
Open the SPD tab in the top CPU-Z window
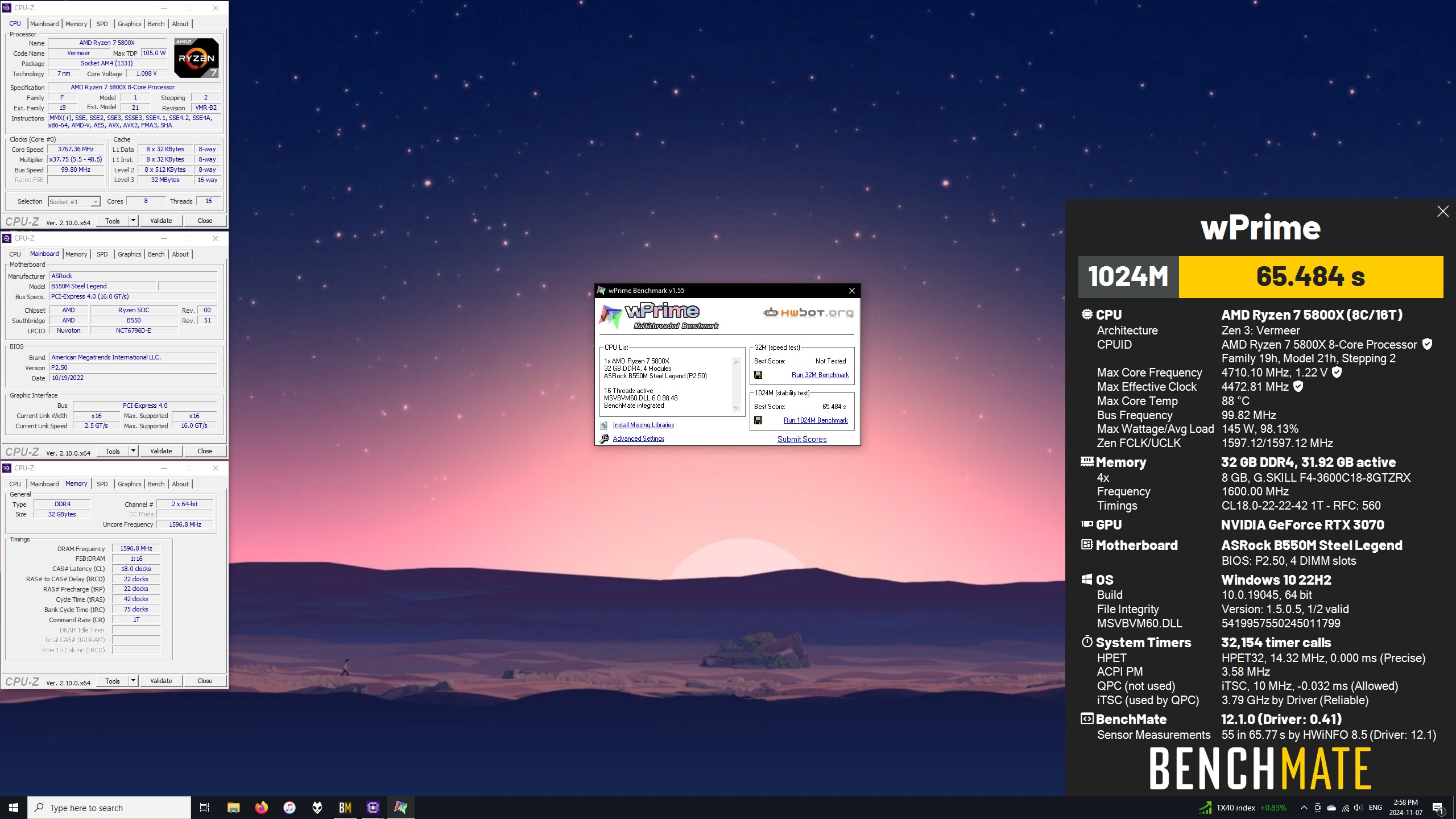pos(102,24)
